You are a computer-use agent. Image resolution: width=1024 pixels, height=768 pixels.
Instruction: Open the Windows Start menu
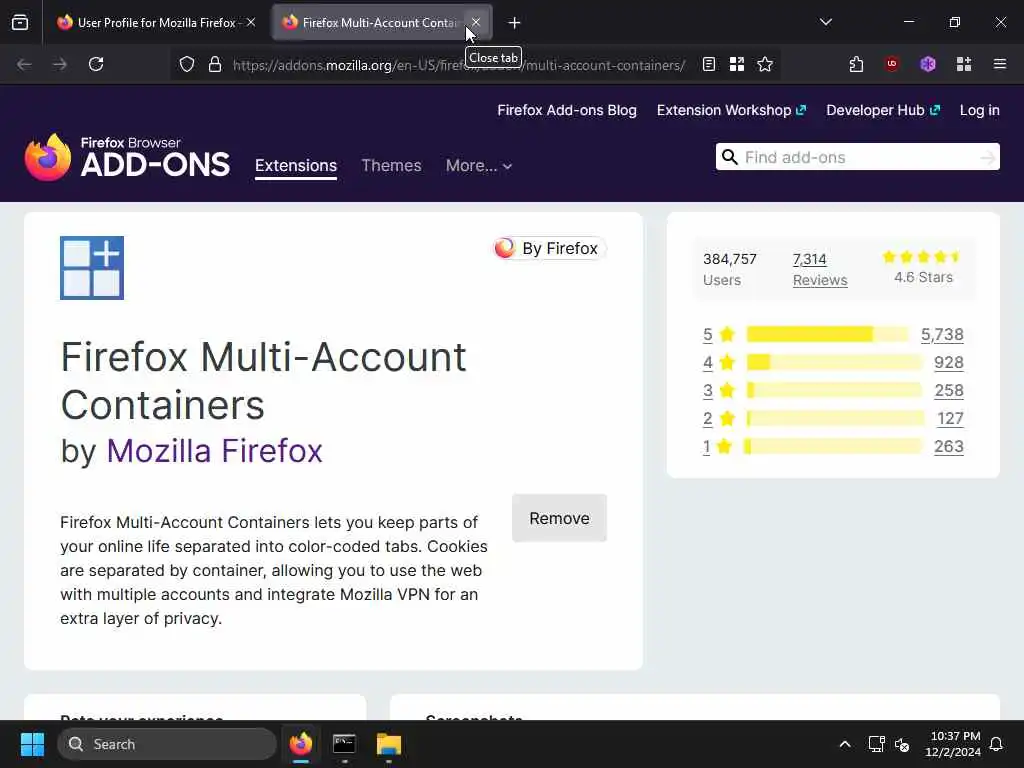[x=32, y=744]
